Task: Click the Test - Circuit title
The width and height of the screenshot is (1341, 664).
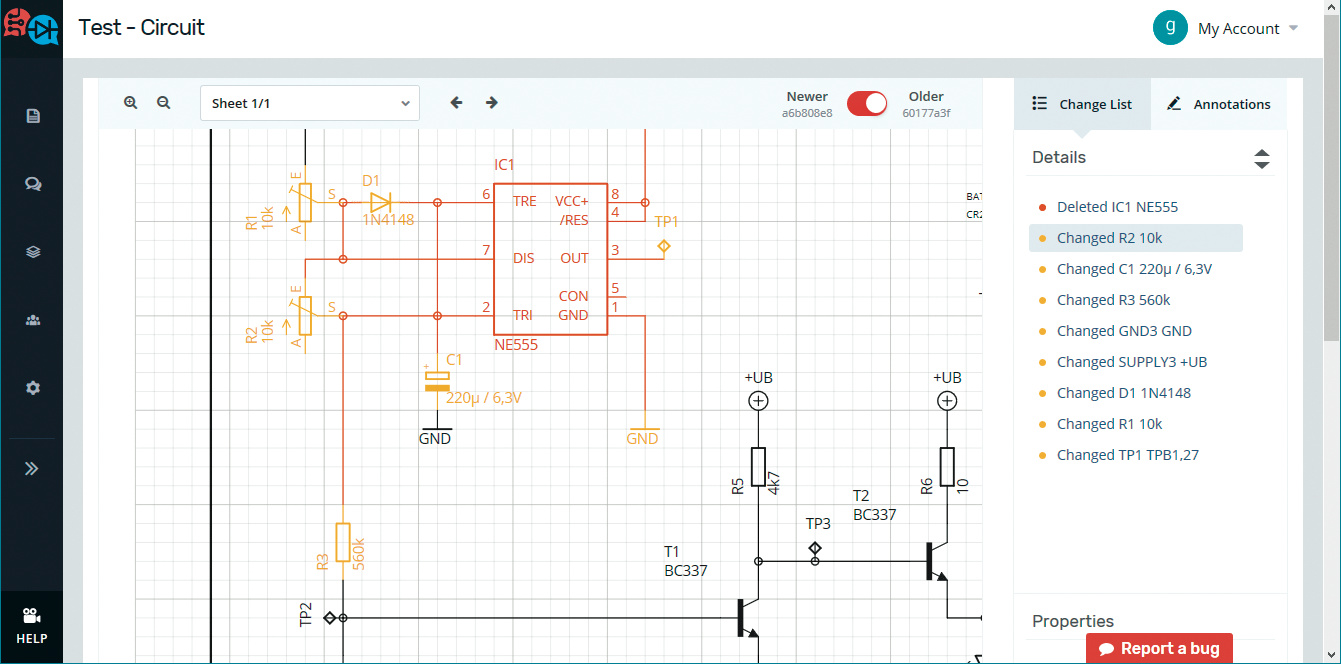Action: [x=142, y=28]
